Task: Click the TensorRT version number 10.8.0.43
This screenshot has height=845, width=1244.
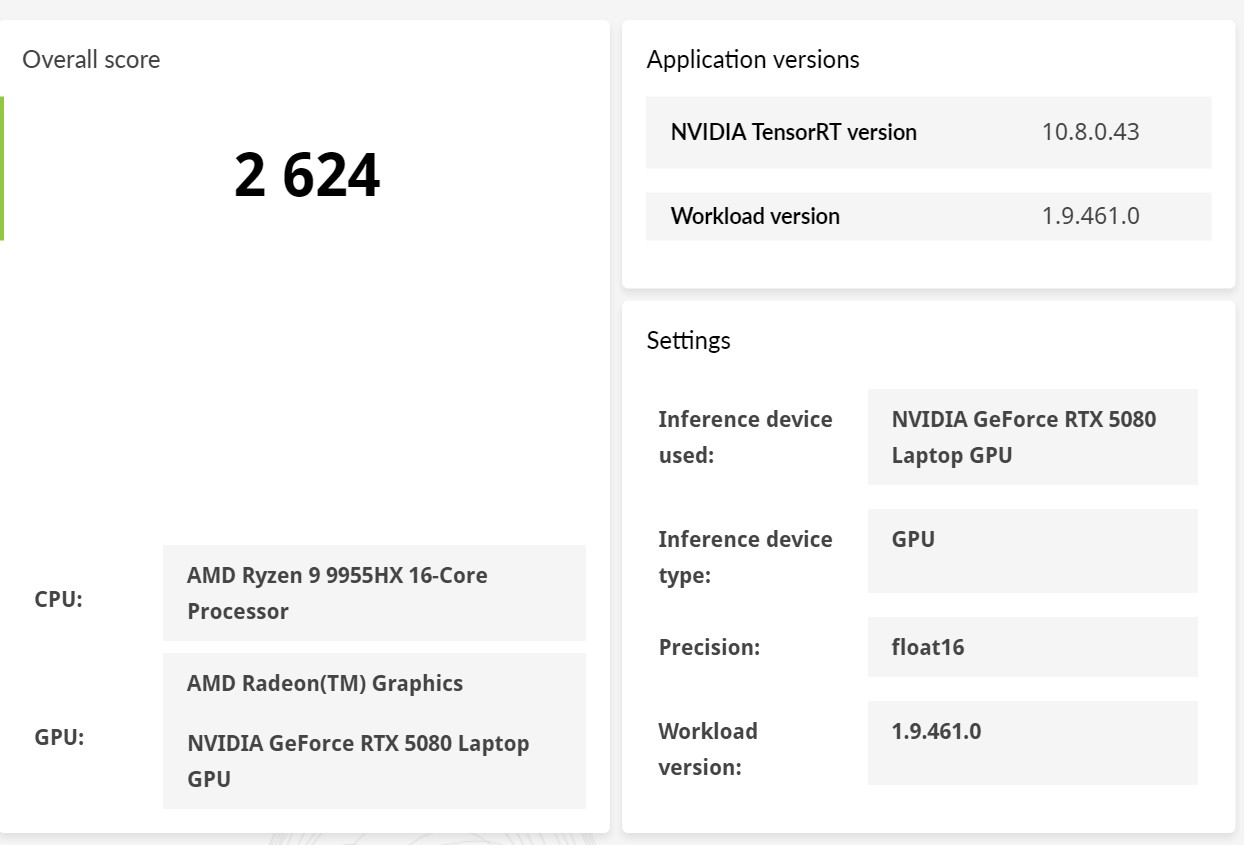Action: point(1090,132)
